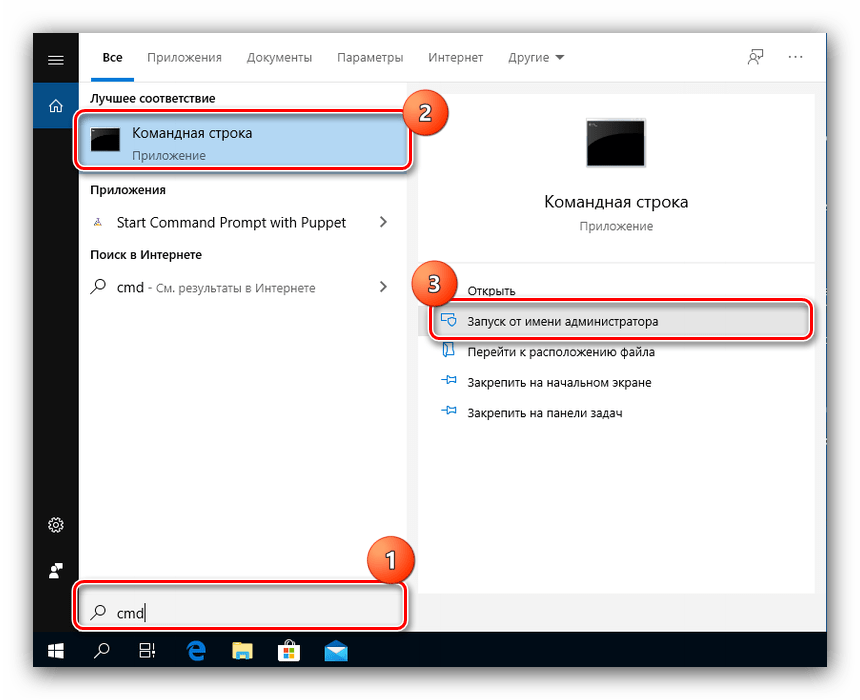The height and width of the screenshot is (700, 860).
Task: Switch to the Интернет tab
Action: [x=455, y=58]
